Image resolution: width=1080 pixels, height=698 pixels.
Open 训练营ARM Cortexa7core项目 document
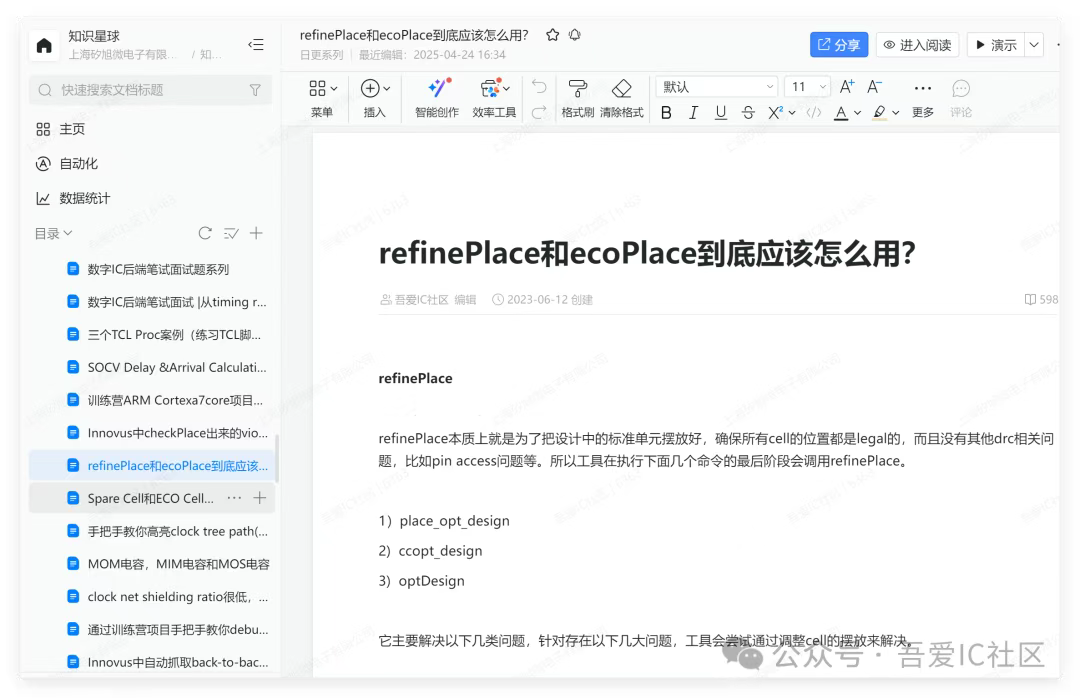[152, 400]
